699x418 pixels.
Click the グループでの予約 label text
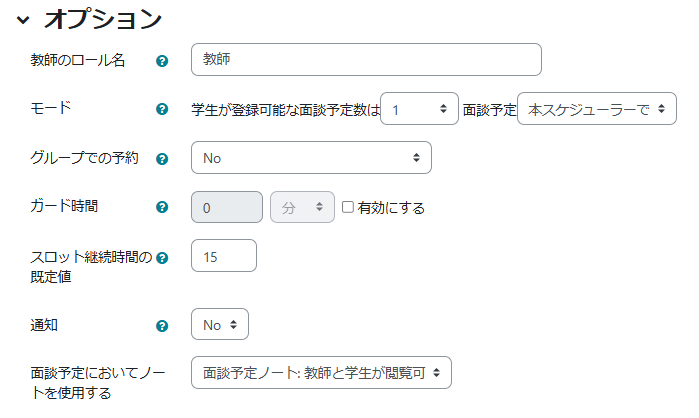click(84, 158)
